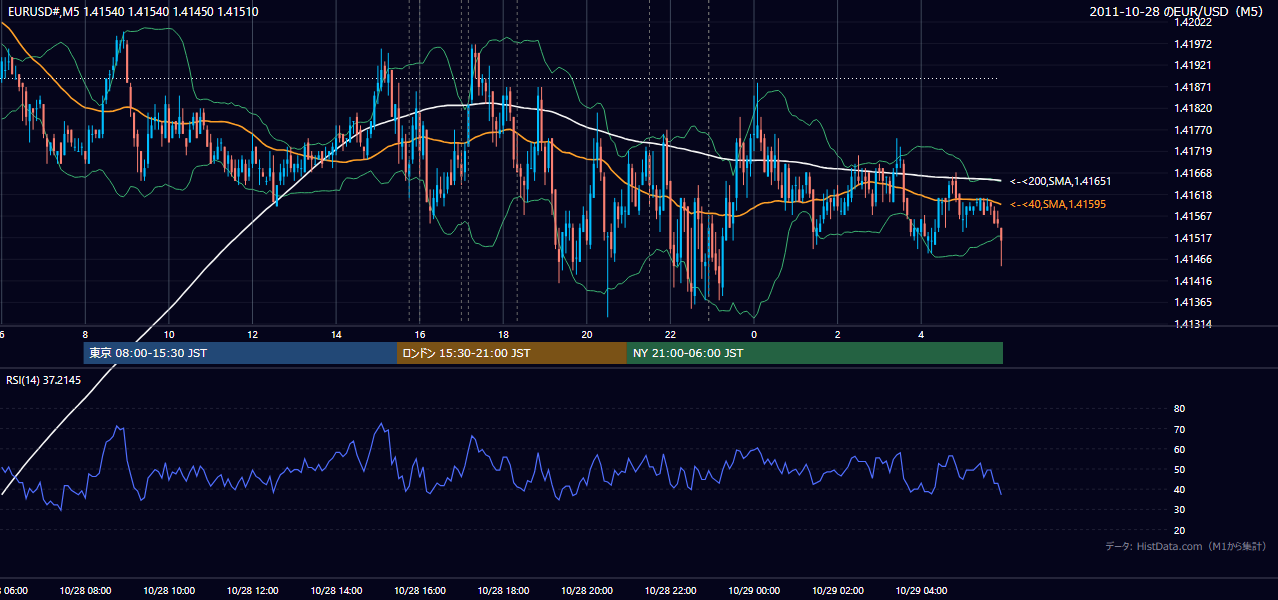Screen dimensions: 1278x600
Task: Click RSI scale level 50
Action: click(x=1179, y=469)
